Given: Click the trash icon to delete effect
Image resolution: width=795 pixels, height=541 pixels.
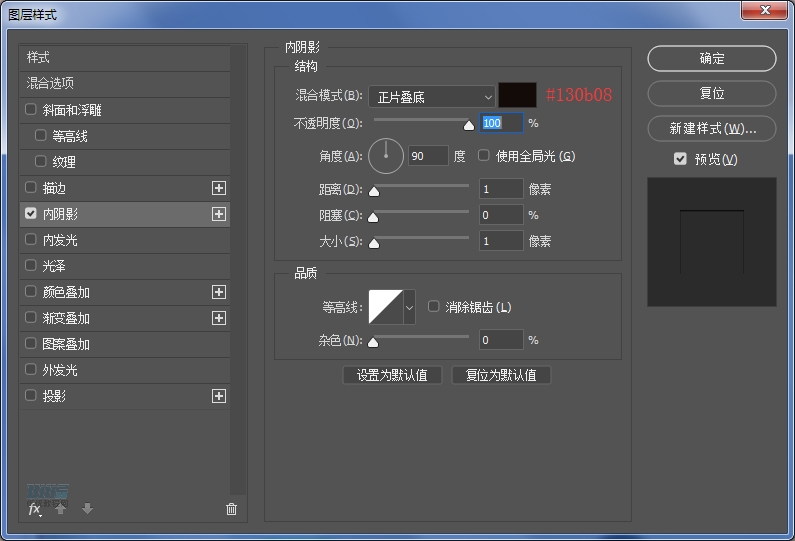Looking at the screenshot, I should coord(232,509).
